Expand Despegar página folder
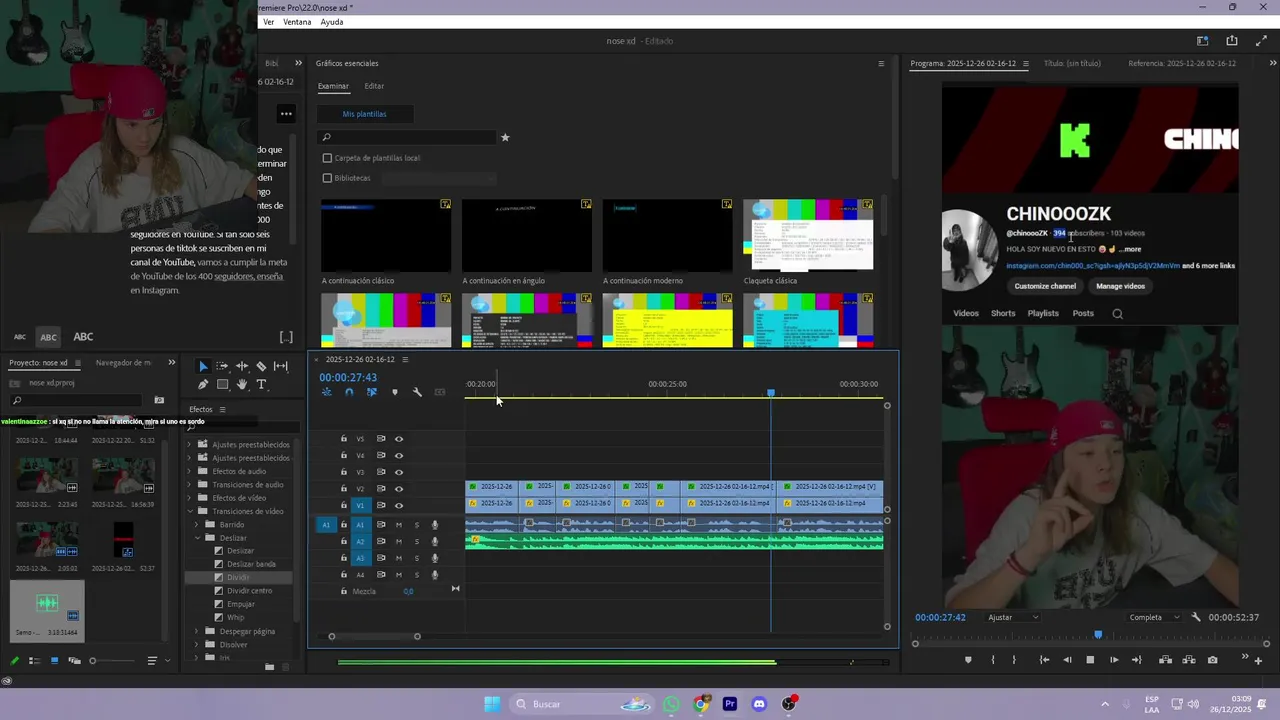The height and width of the screenshot is (720, 1280). click(x=197, y=631)
